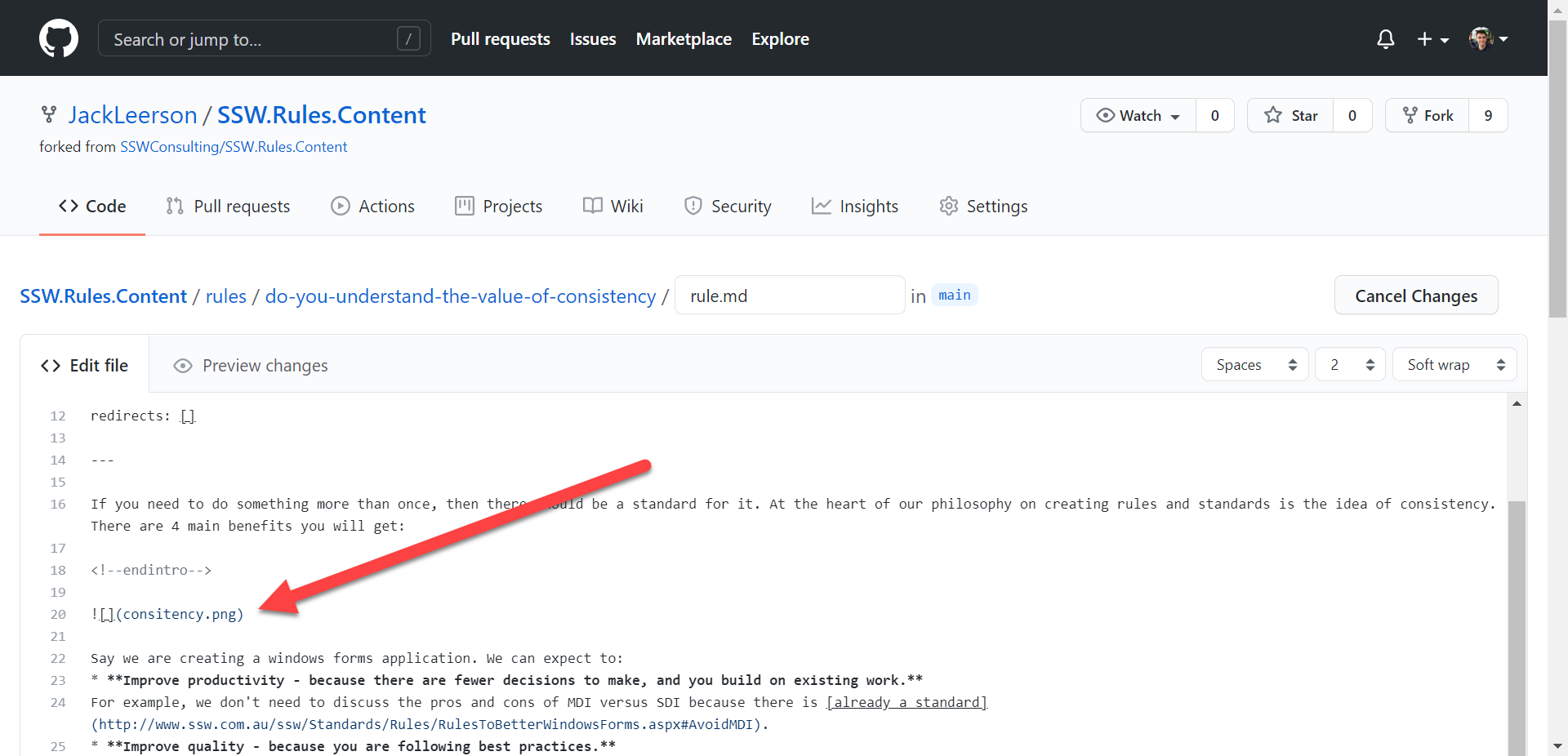Viewport: 1568px width, 756px height.
Task: Open upstream SSWConsulting/SSW.Rules.Content link
Action: (x=234, y=147)
